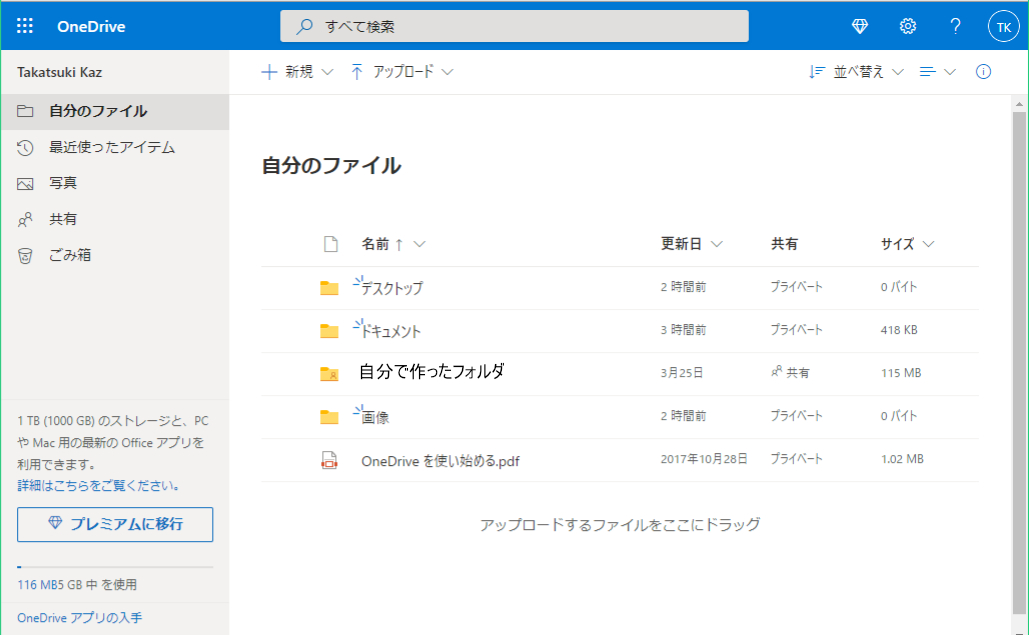
Task: Click the プレミアムに移行 button
Action: point(115,524)
